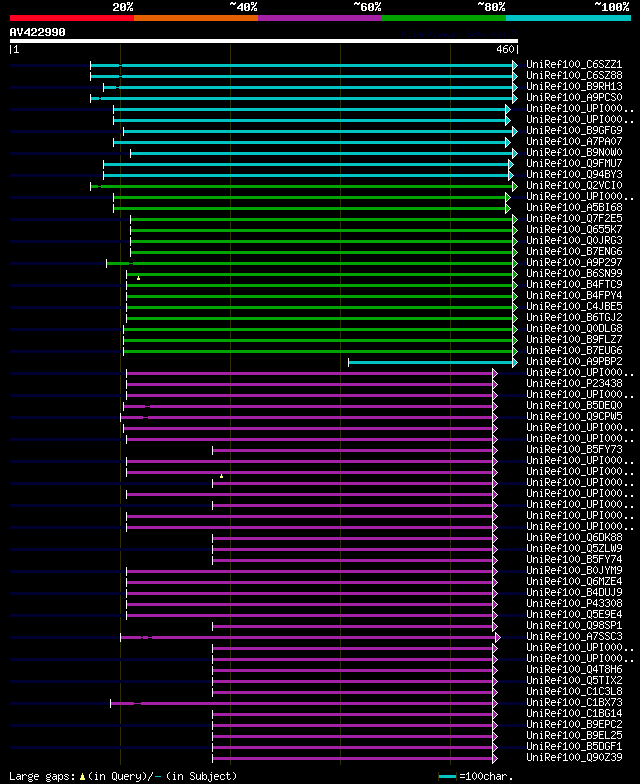Click the AV422990 query name
640x784 pixels.
point(38,32)
